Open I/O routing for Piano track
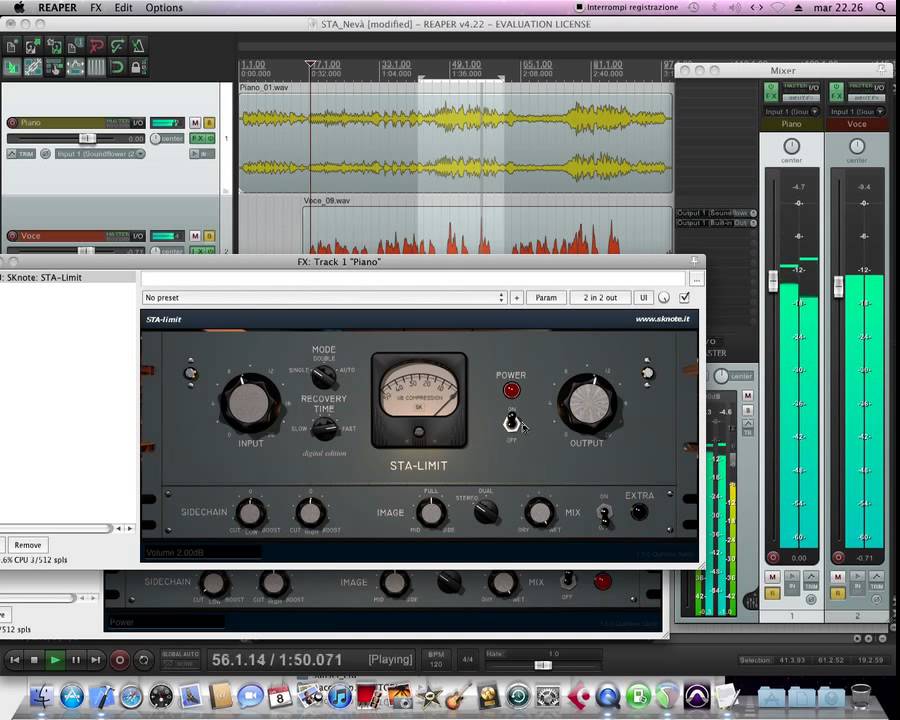Image resolution: width=900 pixels, height=720 pixels. coord(138,122)
